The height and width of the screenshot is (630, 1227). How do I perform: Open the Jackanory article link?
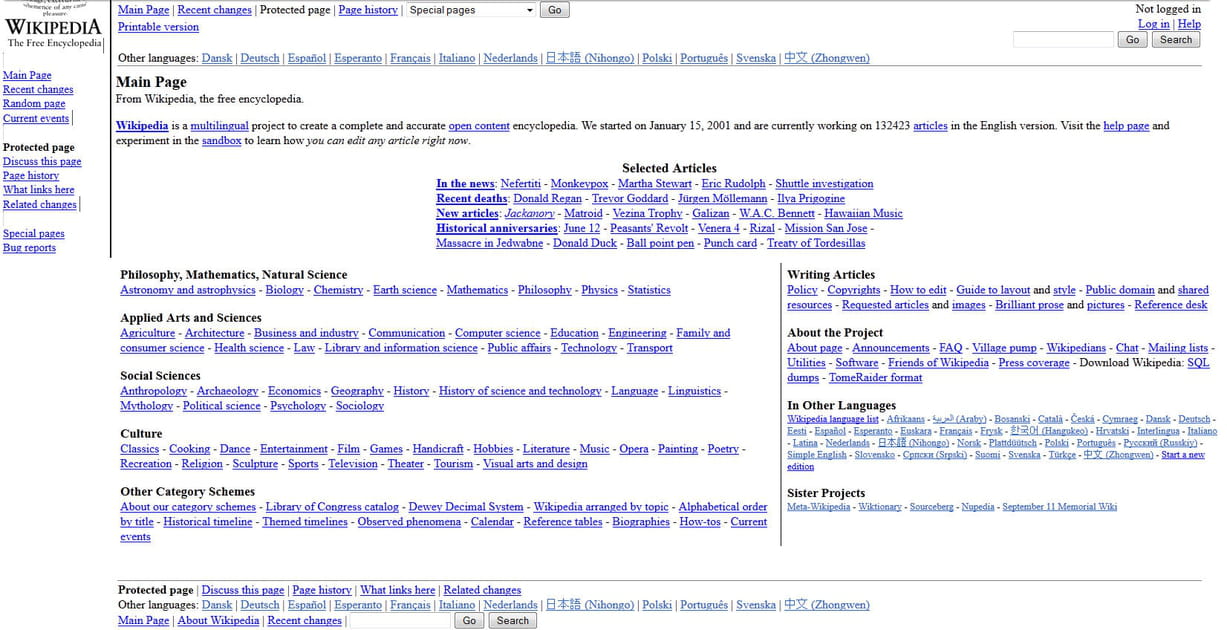pos(529,214)
